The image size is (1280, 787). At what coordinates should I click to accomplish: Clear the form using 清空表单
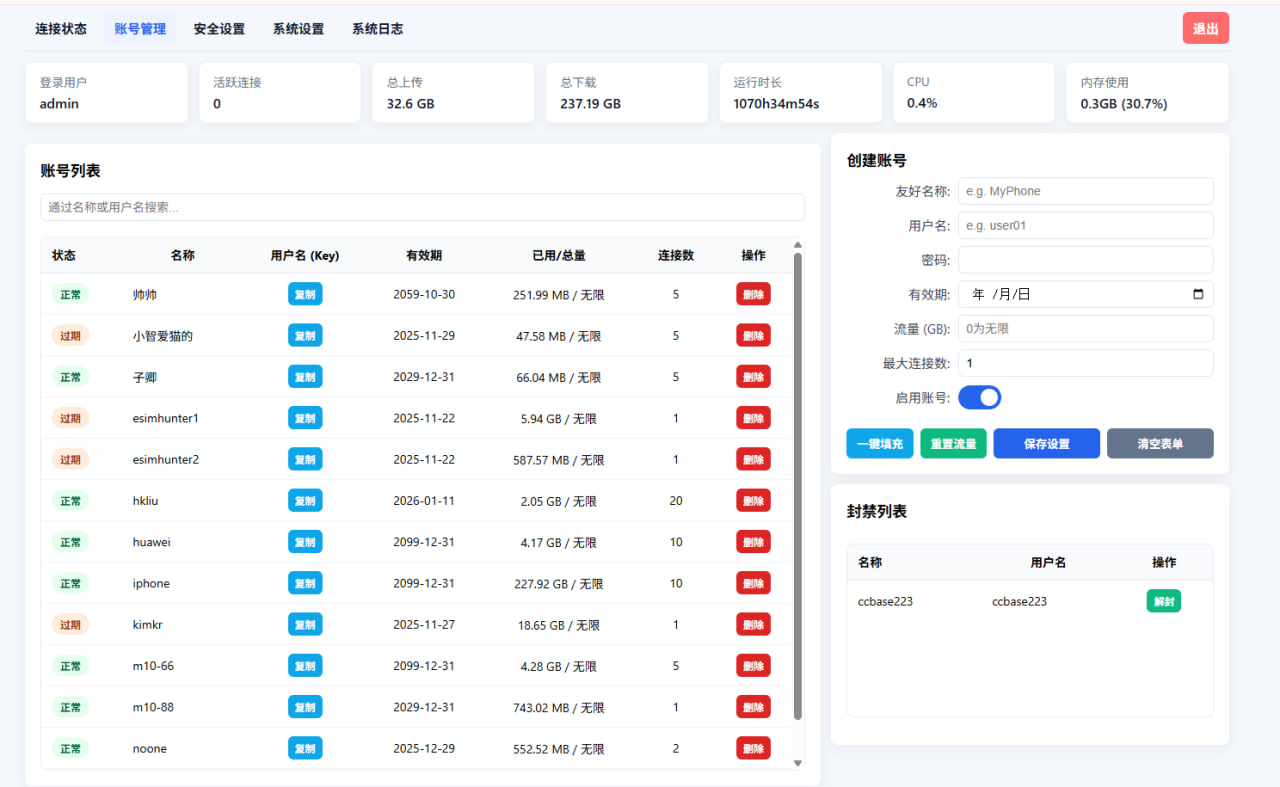pos(1160,443)
